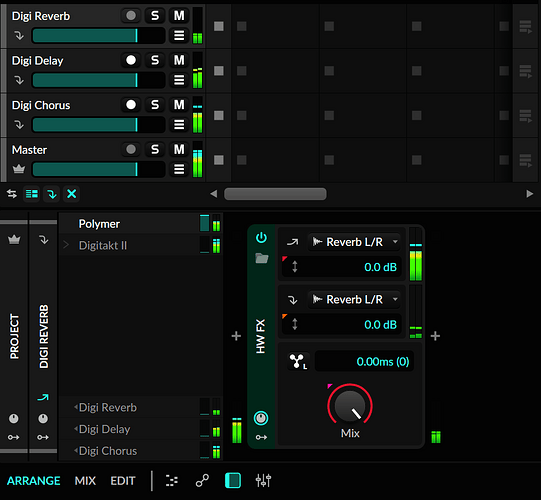Viewport: 541px width, 500px height.
Task: Expand the Digitakt II device entry
Action: click(66, 245)
